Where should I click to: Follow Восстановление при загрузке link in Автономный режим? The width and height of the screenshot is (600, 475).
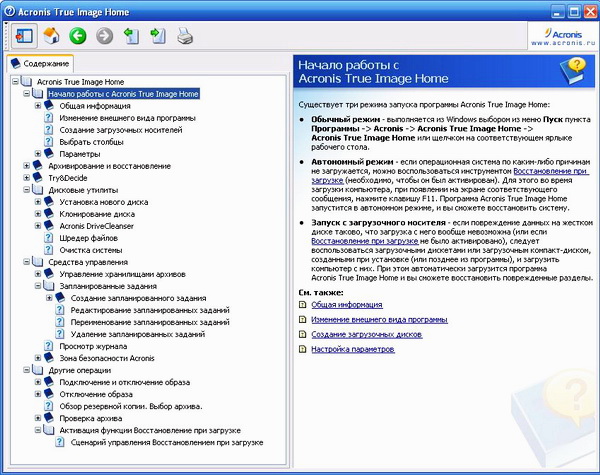(550, 171)
